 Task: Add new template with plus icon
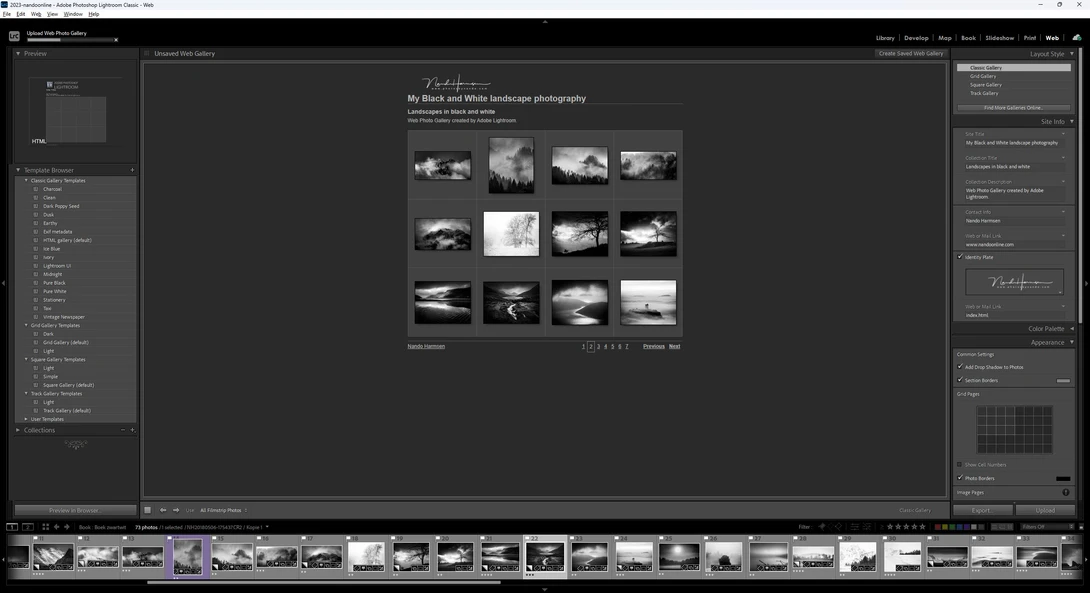coord(132,170)
